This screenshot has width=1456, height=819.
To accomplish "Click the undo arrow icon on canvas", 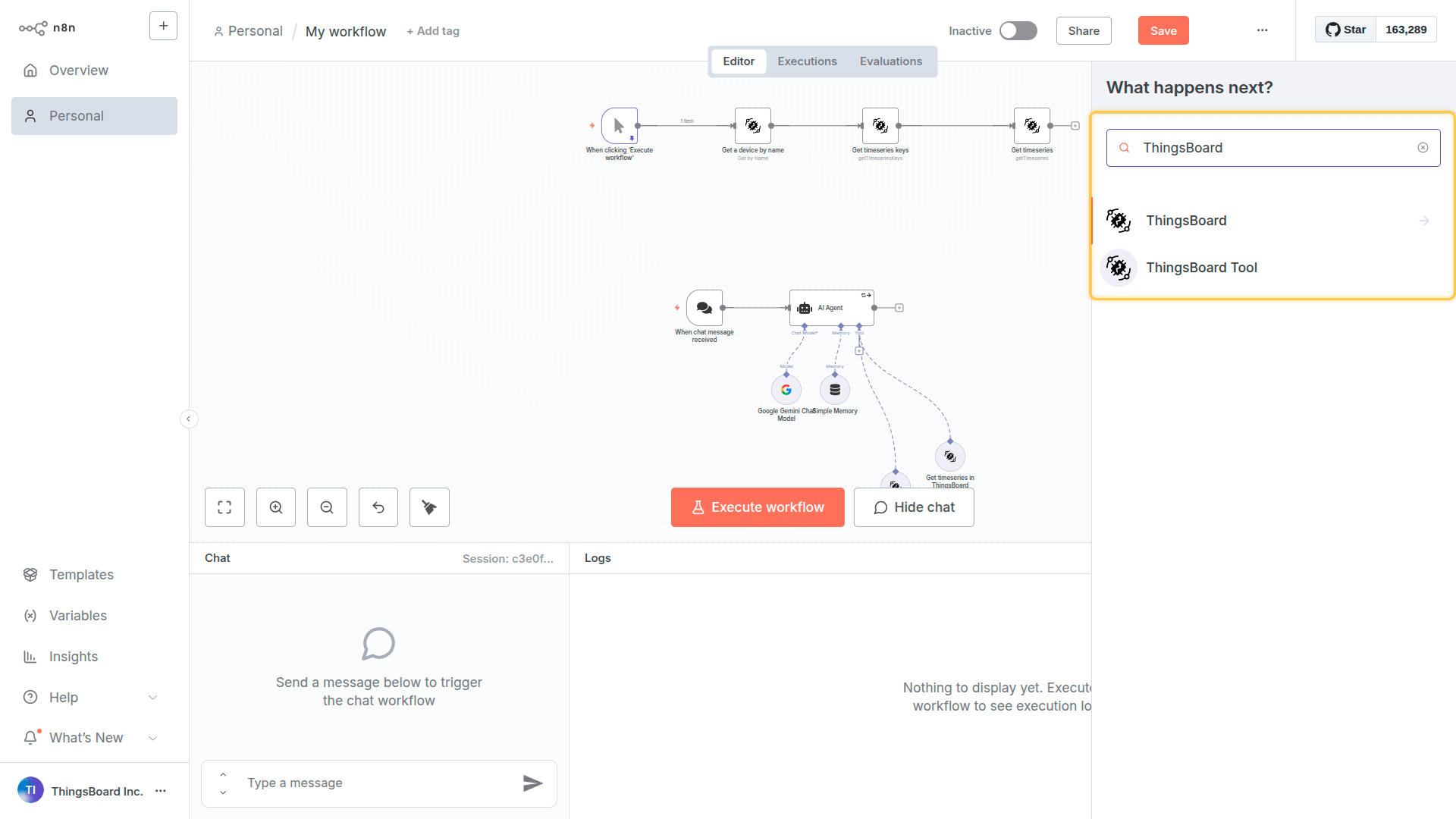I will coord(378,507).
